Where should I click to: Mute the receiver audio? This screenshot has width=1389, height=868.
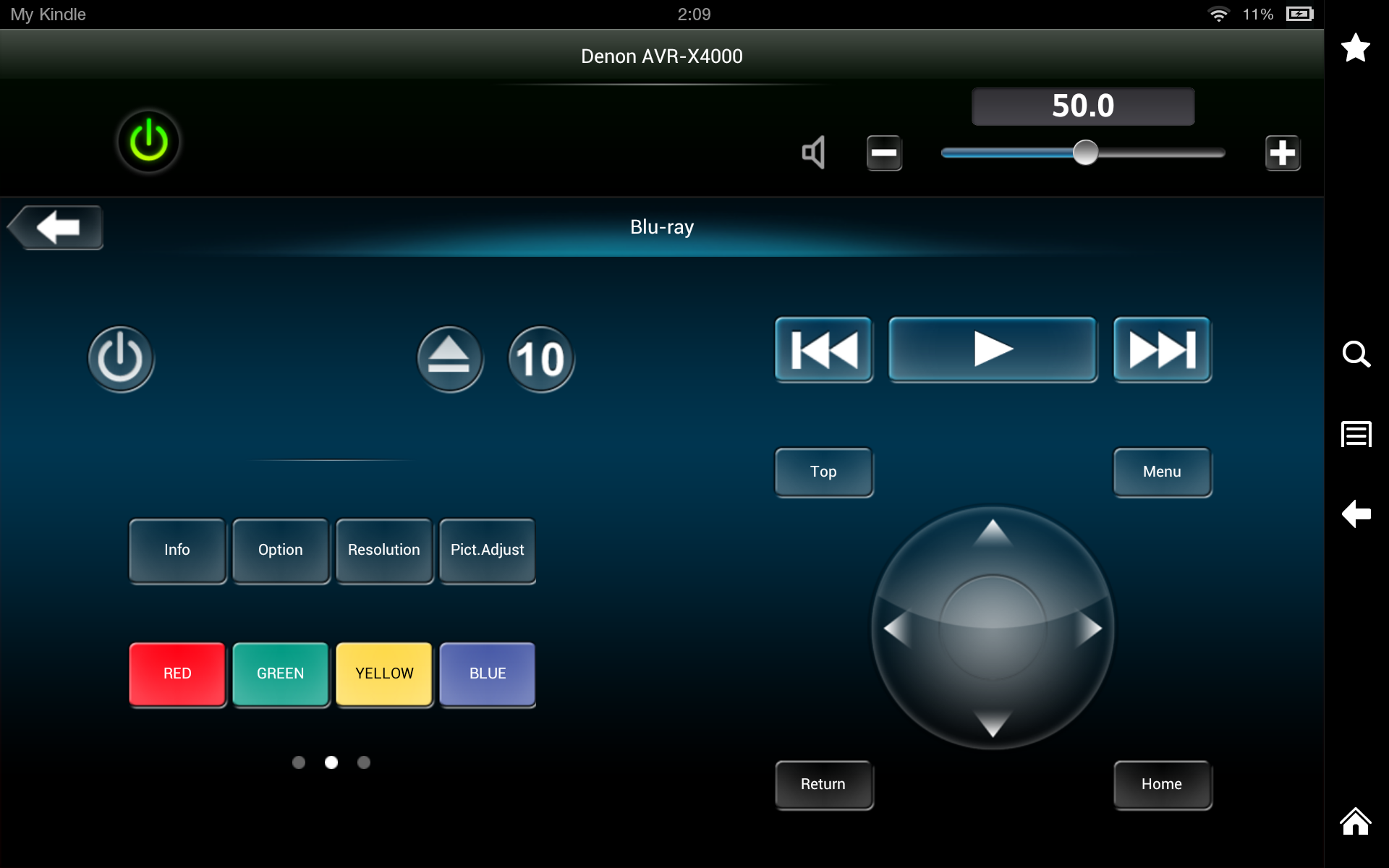pos(813,153)
